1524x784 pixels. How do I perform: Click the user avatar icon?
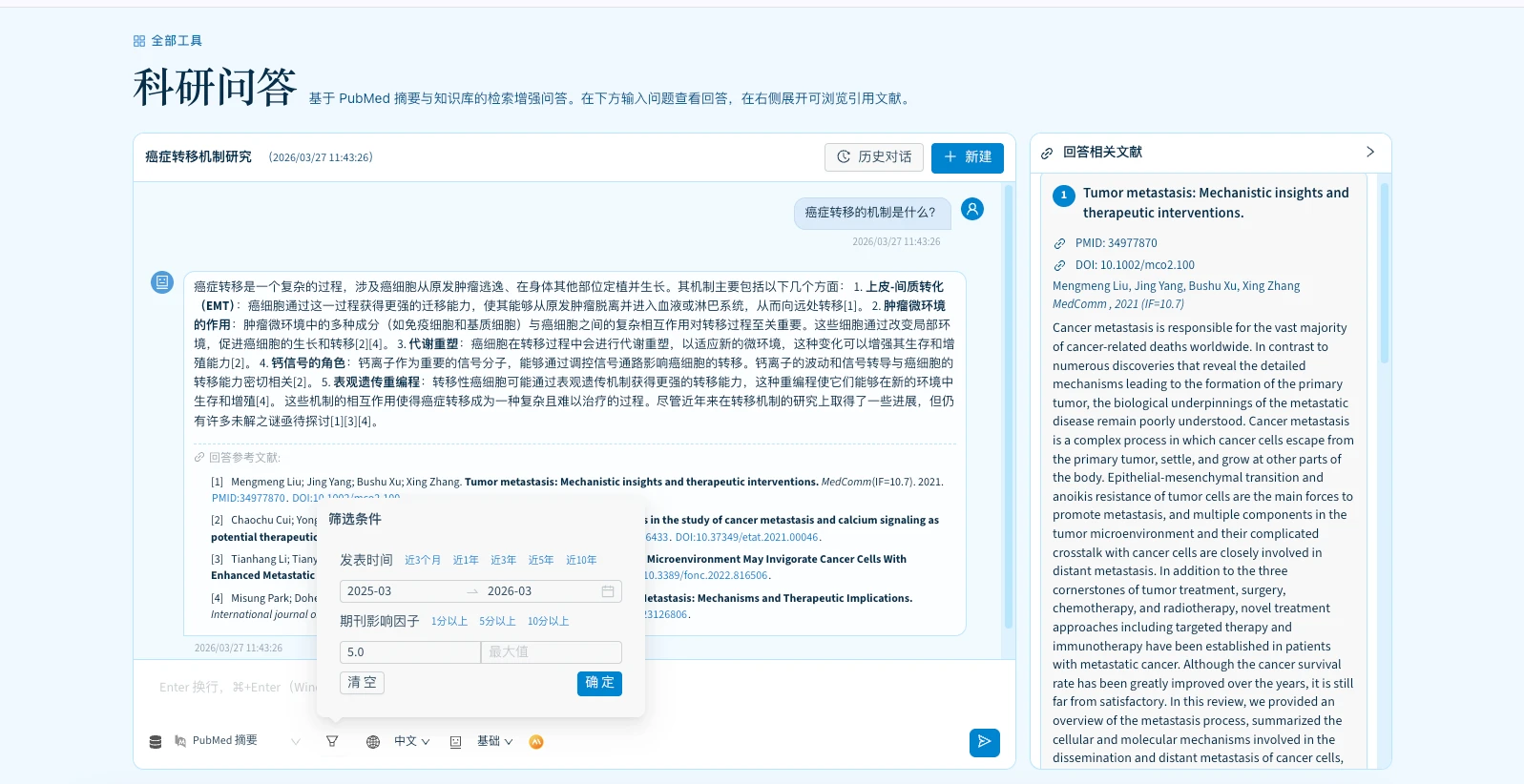point(971,209)
